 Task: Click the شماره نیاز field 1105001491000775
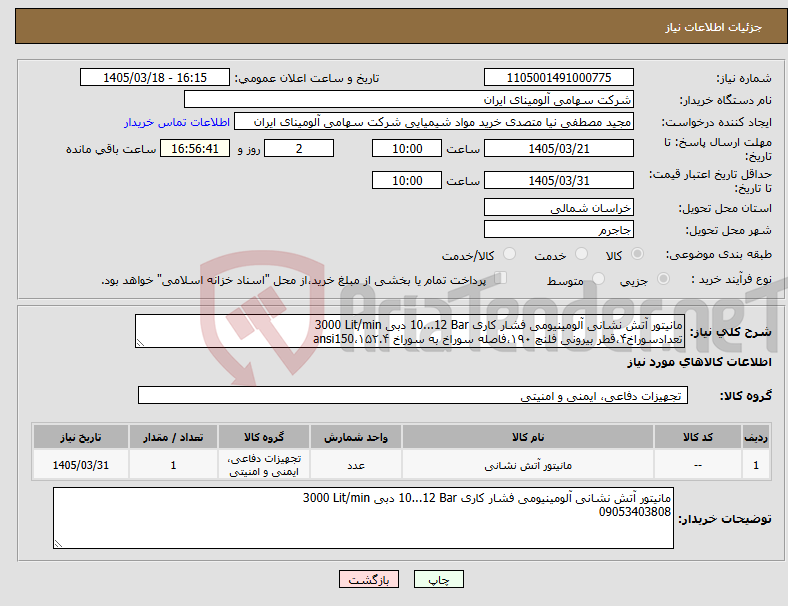tap(558, 77)
